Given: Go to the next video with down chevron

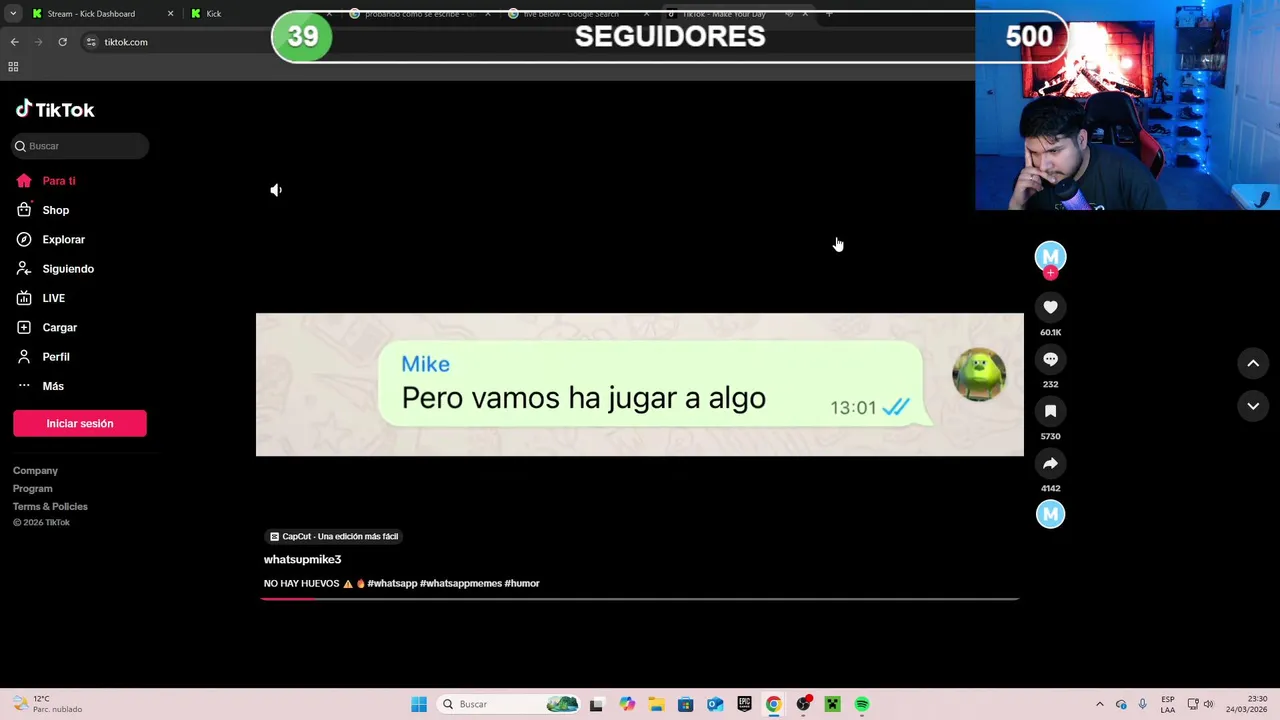Looking at the screenshot, I should pyautogui.click(x=1253, y=406).
